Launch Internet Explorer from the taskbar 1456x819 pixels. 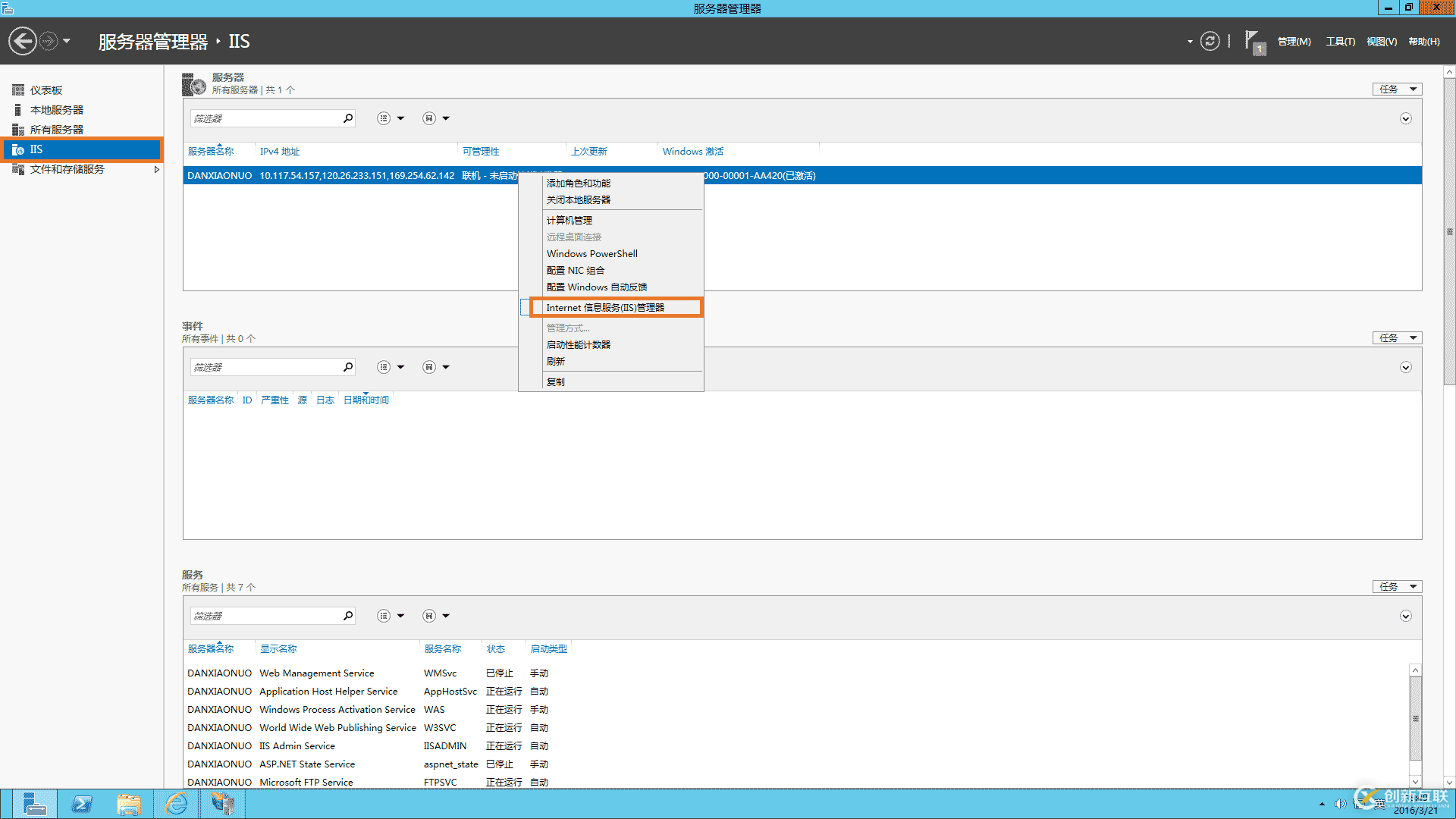coord(176,804)
